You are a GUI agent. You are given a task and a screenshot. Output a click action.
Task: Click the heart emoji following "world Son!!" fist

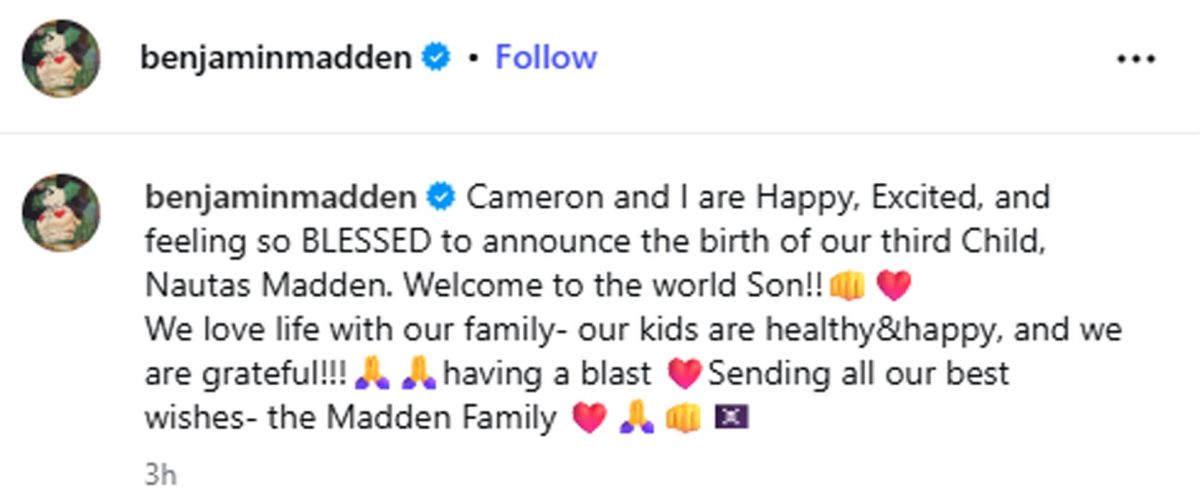pyautogui.click(x=893, y=287)
